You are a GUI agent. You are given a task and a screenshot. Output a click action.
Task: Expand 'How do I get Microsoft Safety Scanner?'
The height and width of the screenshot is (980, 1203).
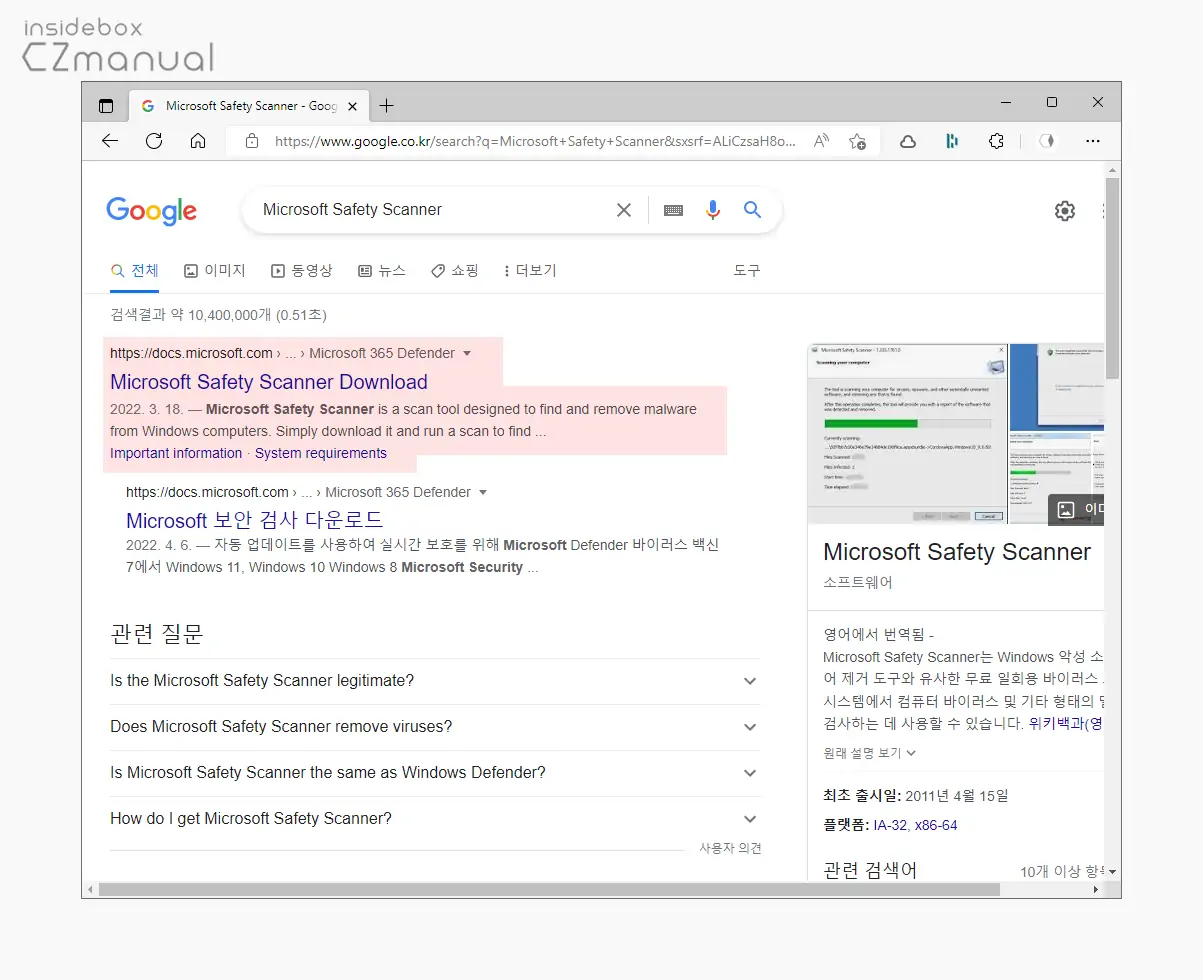[x=435, y=819]
